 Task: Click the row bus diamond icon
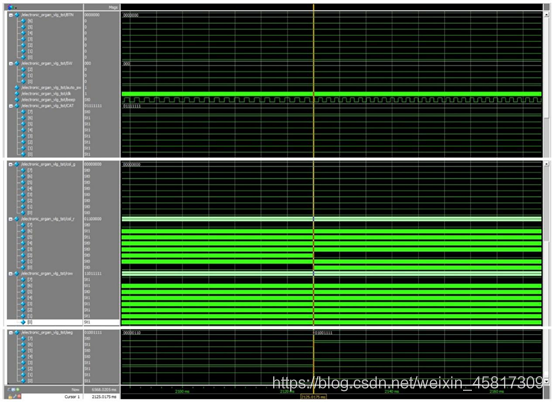17,274
